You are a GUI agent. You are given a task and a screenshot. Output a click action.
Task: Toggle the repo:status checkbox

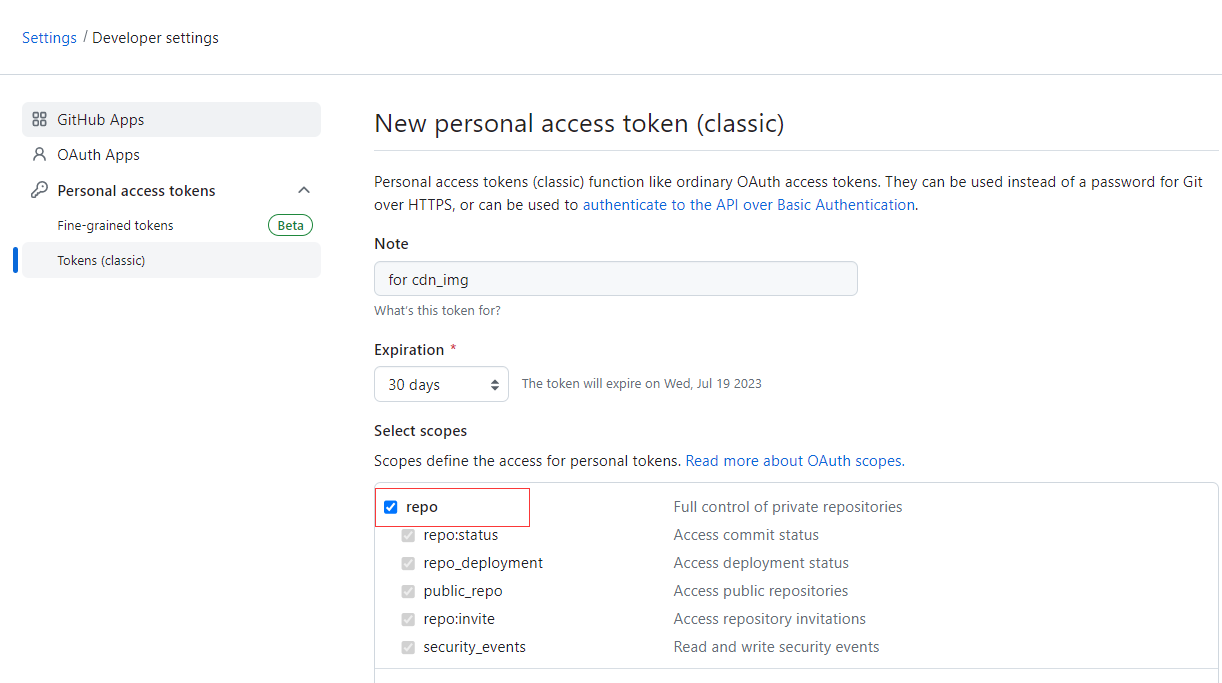point(408,535)
